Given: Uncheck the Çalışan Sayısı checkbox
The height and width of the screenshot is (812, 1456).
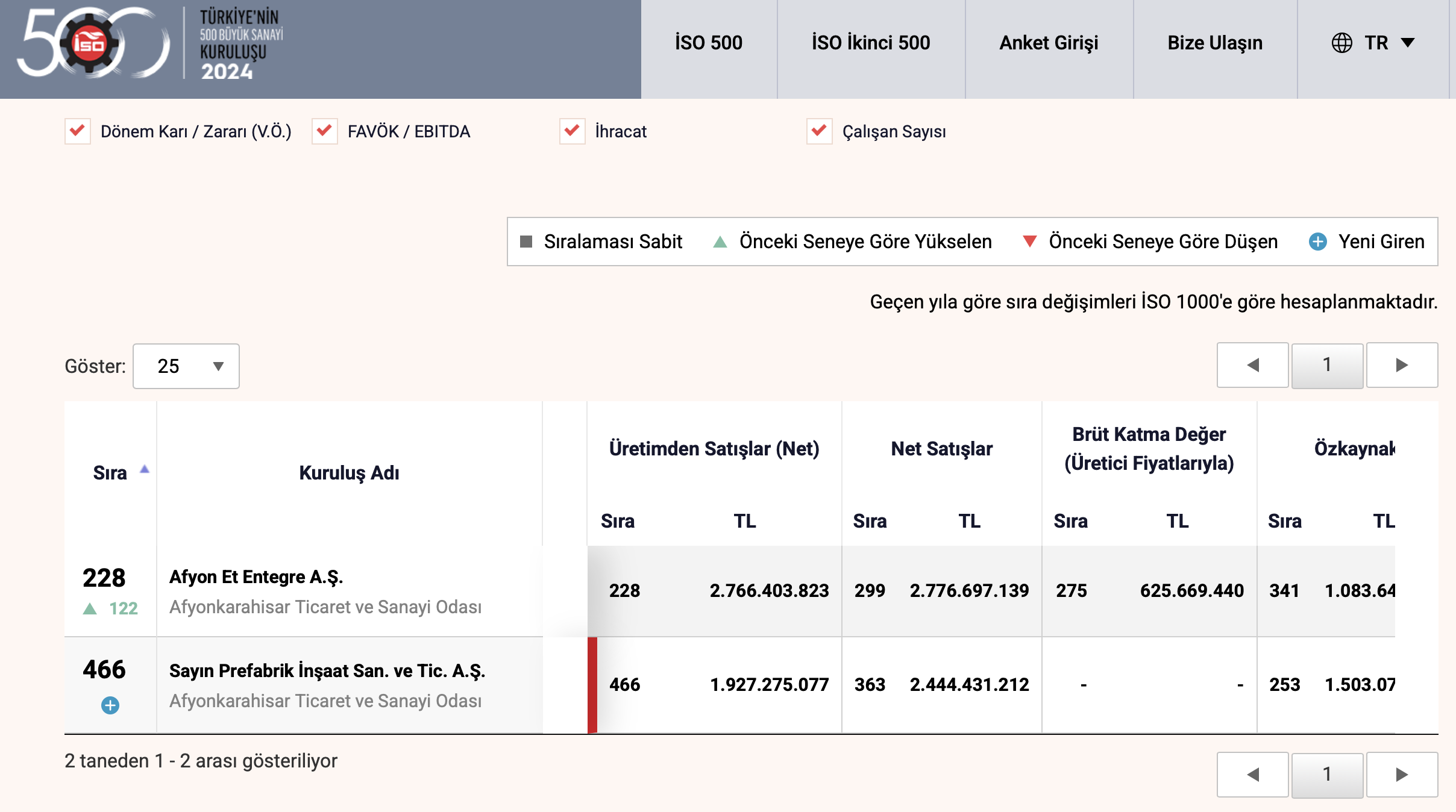Looking at the screenshot, I should pos(820,131).
